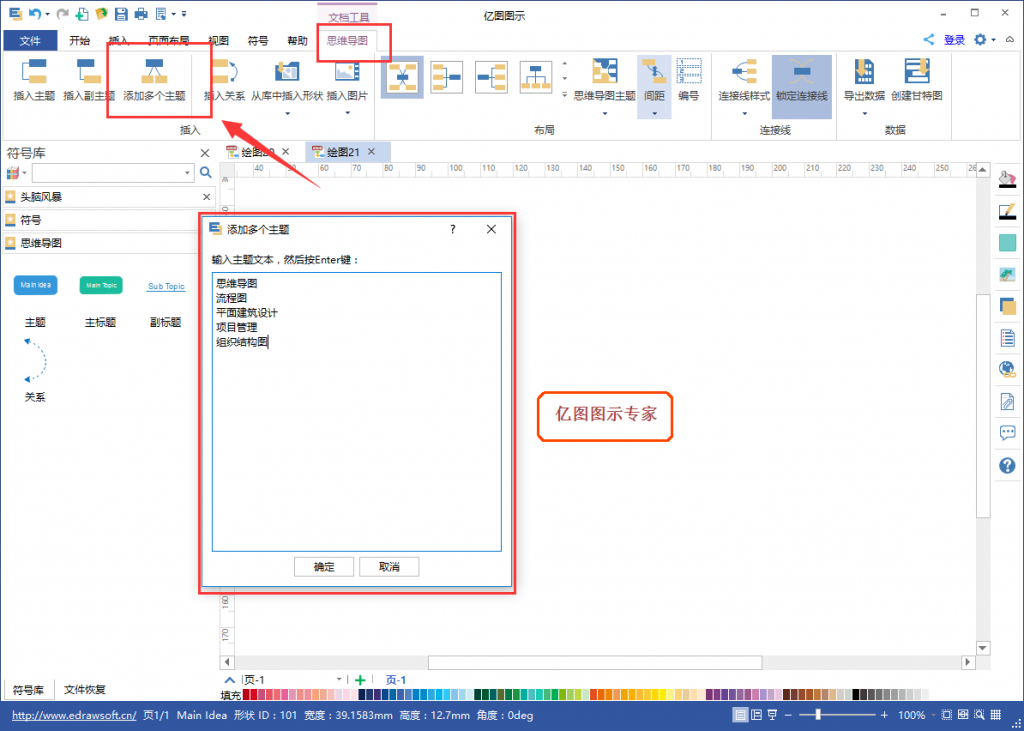Open the line pencil sidebar panel
Screen dimensions: 1024x731
tap(1008, 211)
